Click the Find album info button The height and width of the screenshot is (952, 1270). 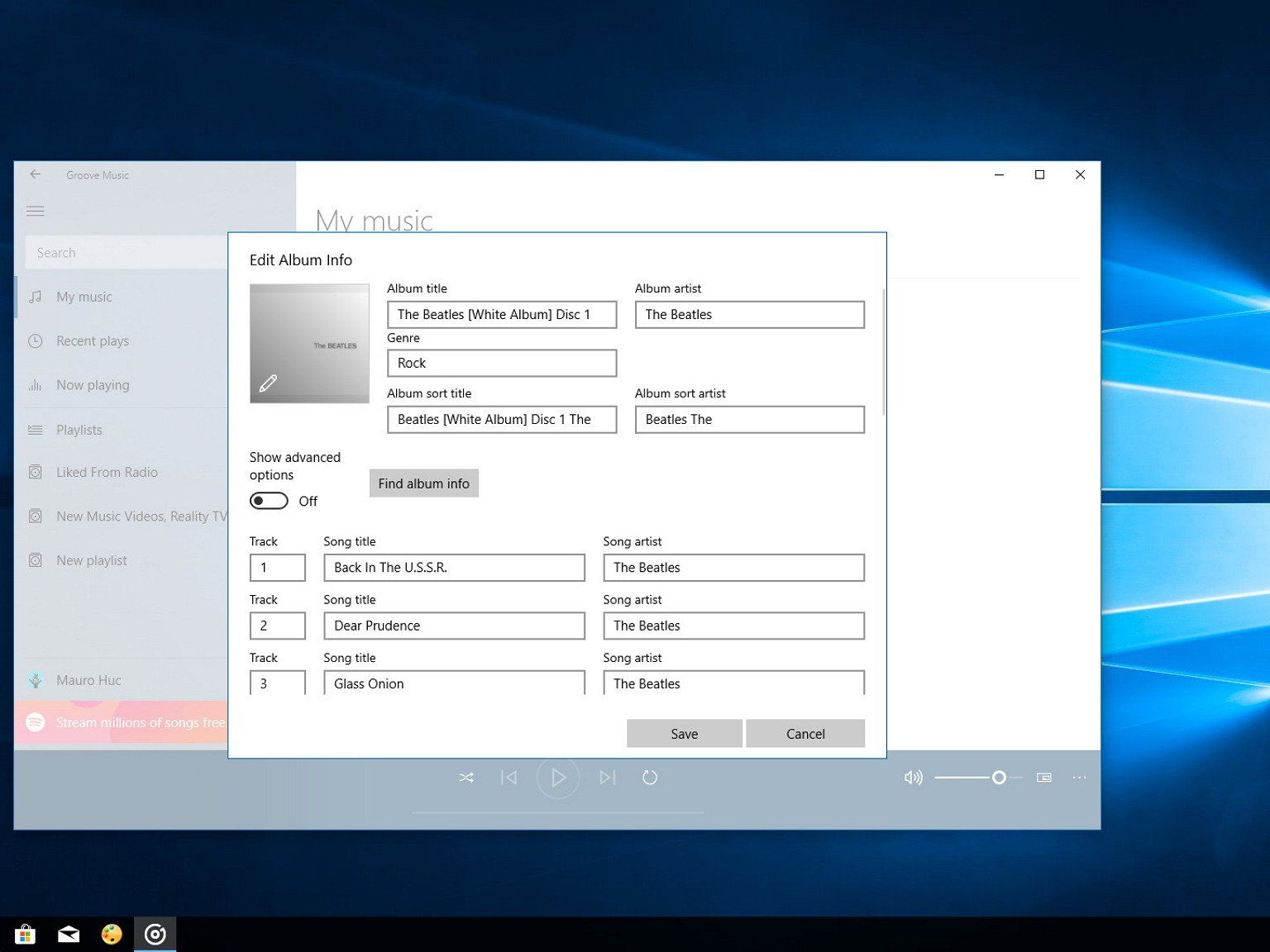[x=423, y=483]
